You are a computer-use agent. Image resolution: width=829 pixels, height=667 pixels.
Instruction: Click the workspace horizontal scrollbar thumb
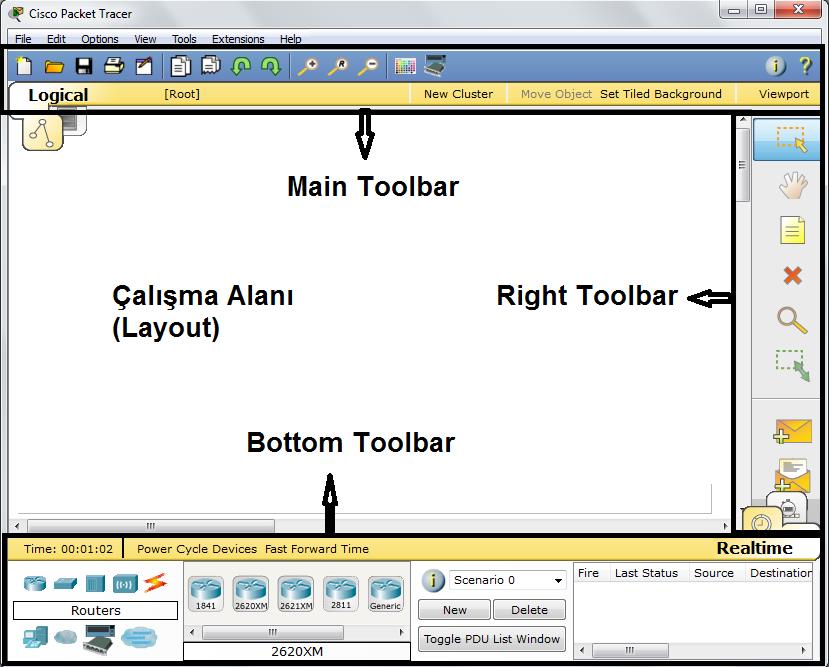click(151, 526)
